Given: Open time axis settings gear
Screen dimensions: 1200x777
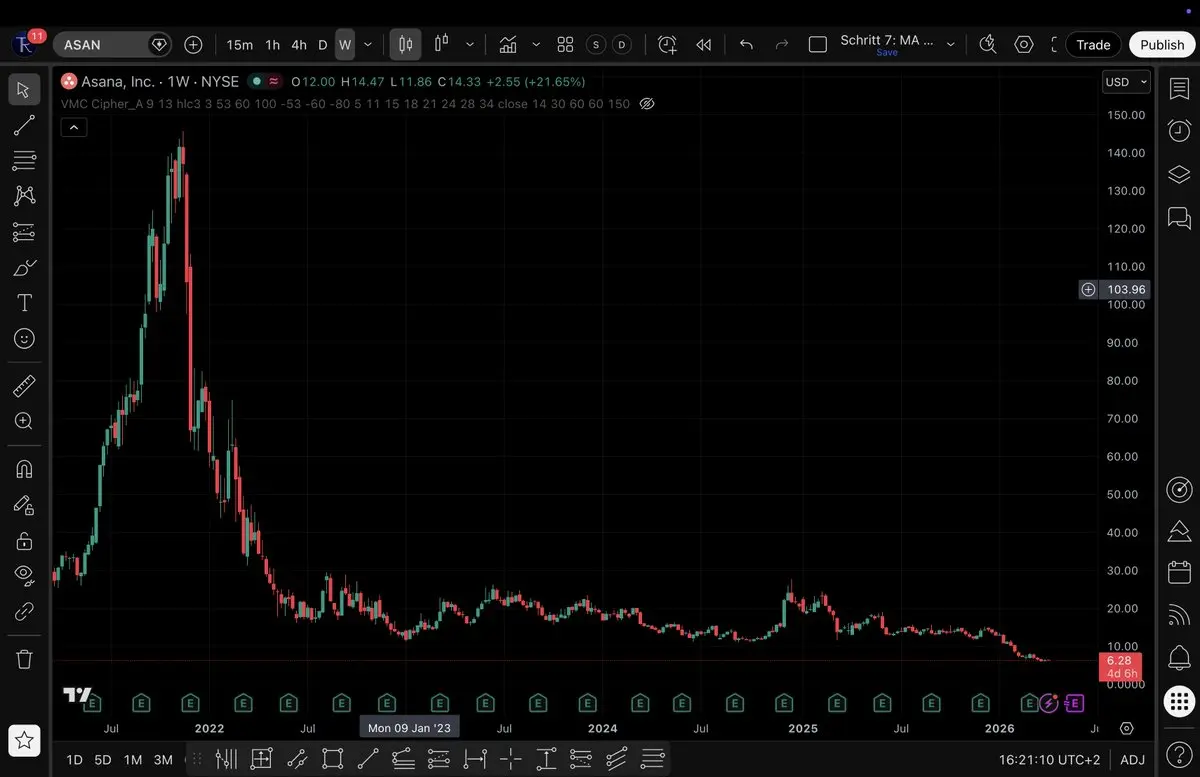Looking at the screenshot, I should (1127, 728).
